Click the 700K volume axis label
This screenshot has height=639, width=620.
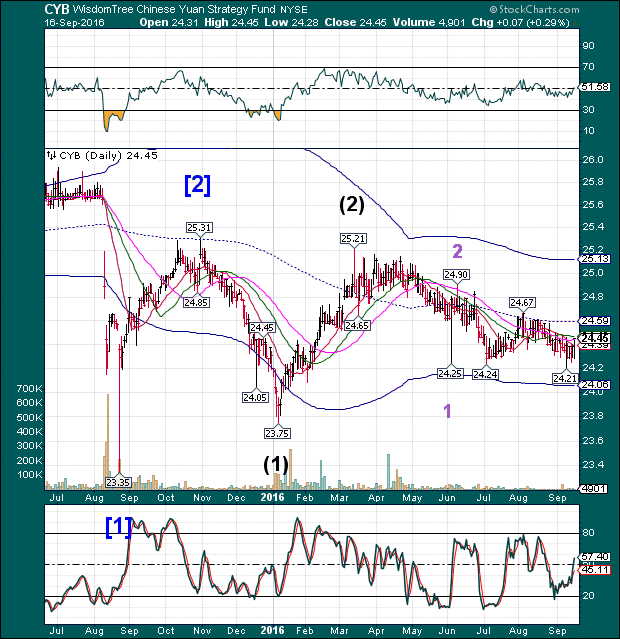click(x=29, y=389)
